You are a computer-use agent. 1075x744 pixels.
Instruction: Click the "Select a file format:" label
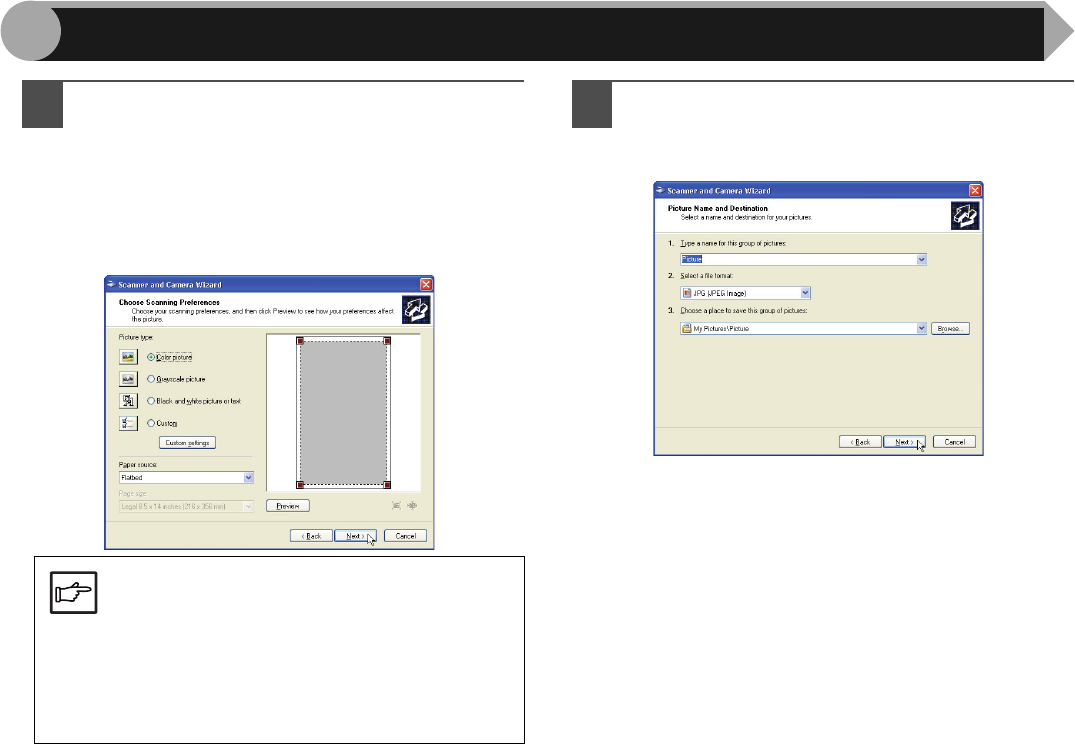click(707, 276)
